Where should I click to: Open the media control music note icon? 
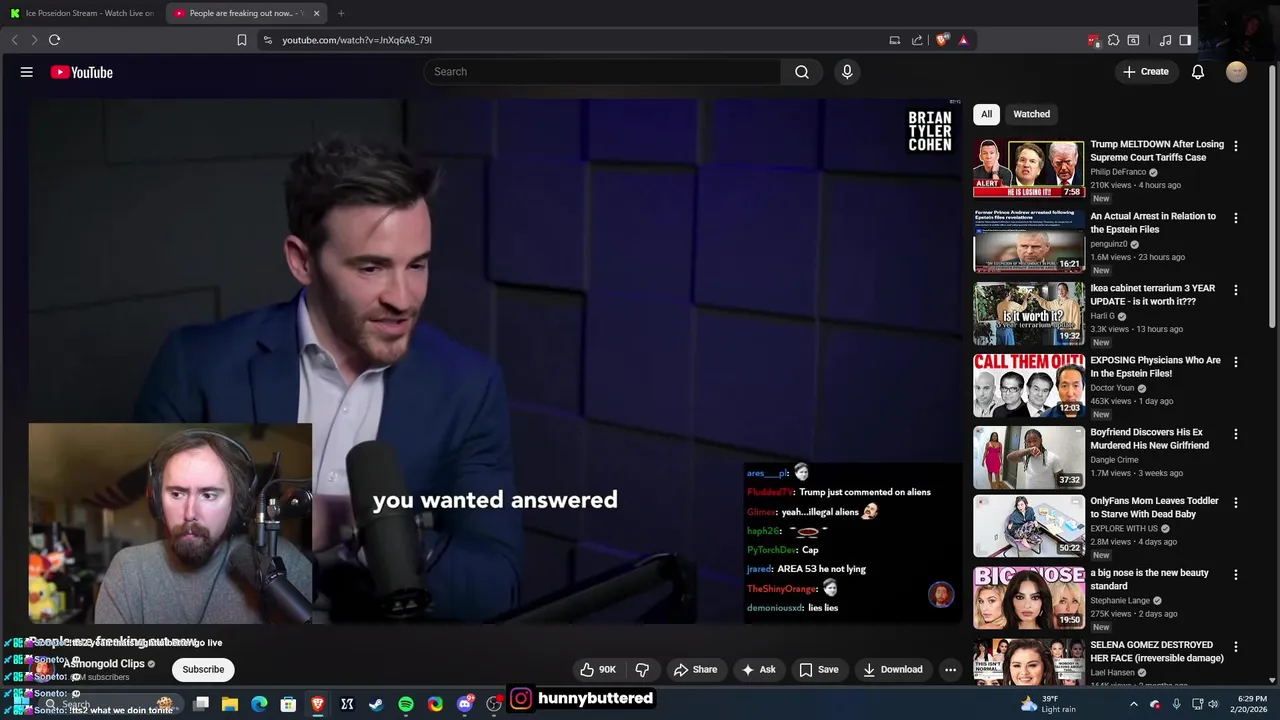(x=1165, y=40)
